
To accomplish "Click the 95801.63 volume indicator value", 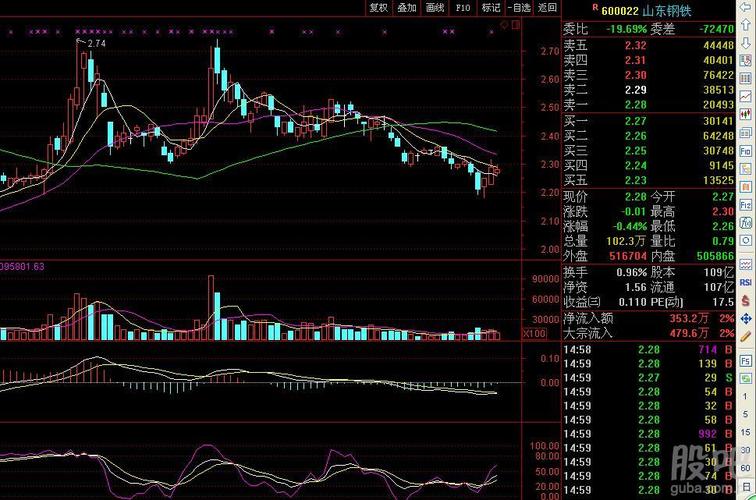I will 22,267.
